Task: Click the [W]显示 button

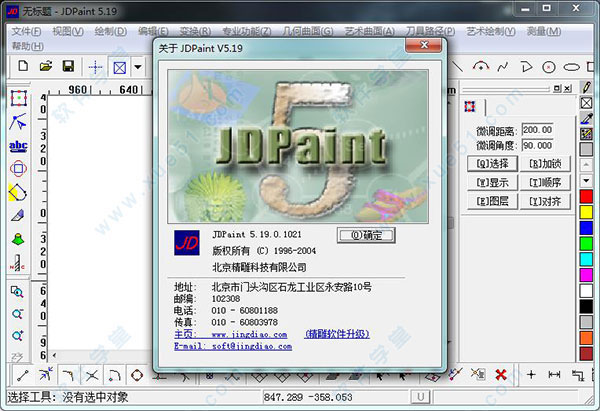Action: pyautogui.click(x=492, y=183)
